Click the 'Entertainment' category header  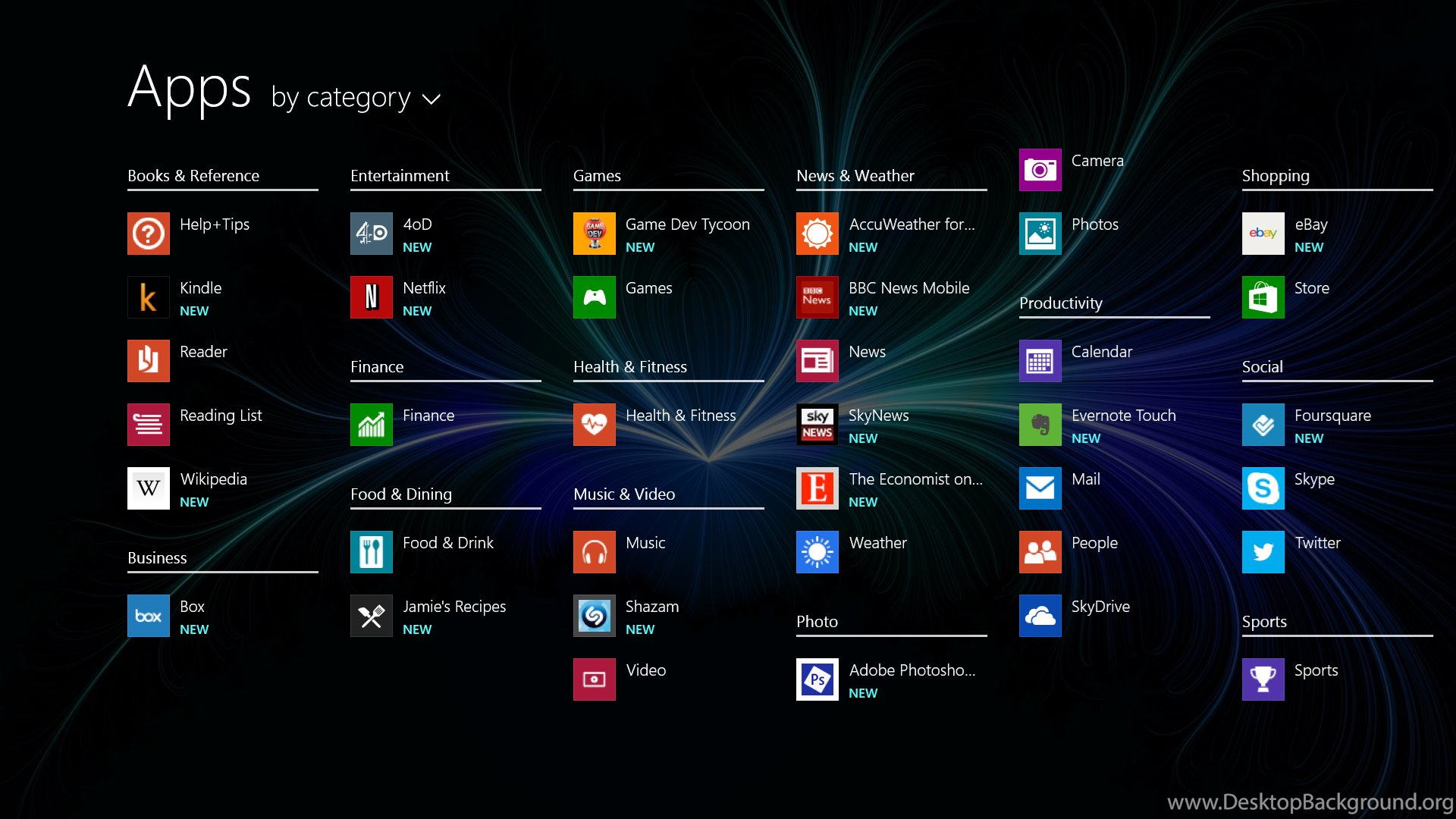(400, 176)
